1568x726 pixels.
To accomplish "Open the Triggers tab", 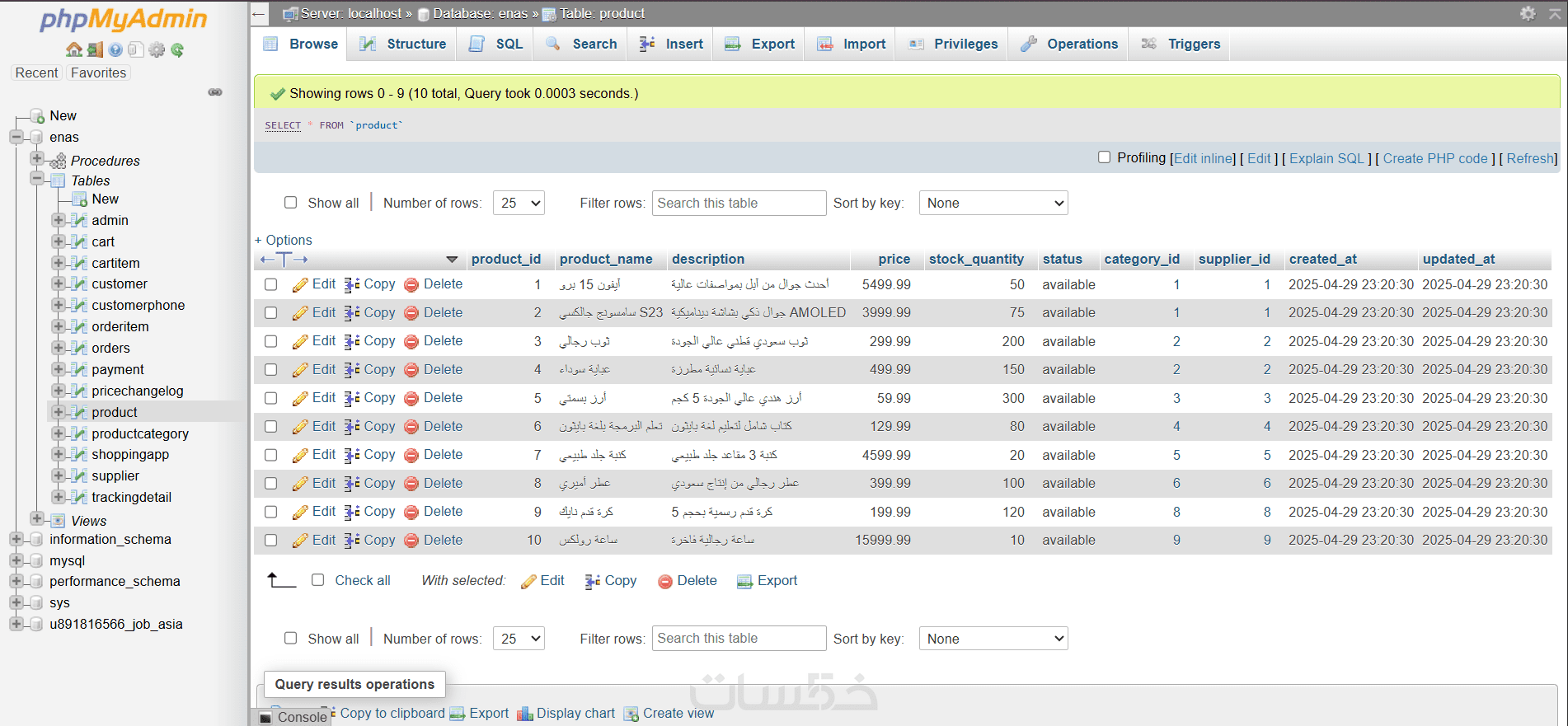I will pos(1181,44).
